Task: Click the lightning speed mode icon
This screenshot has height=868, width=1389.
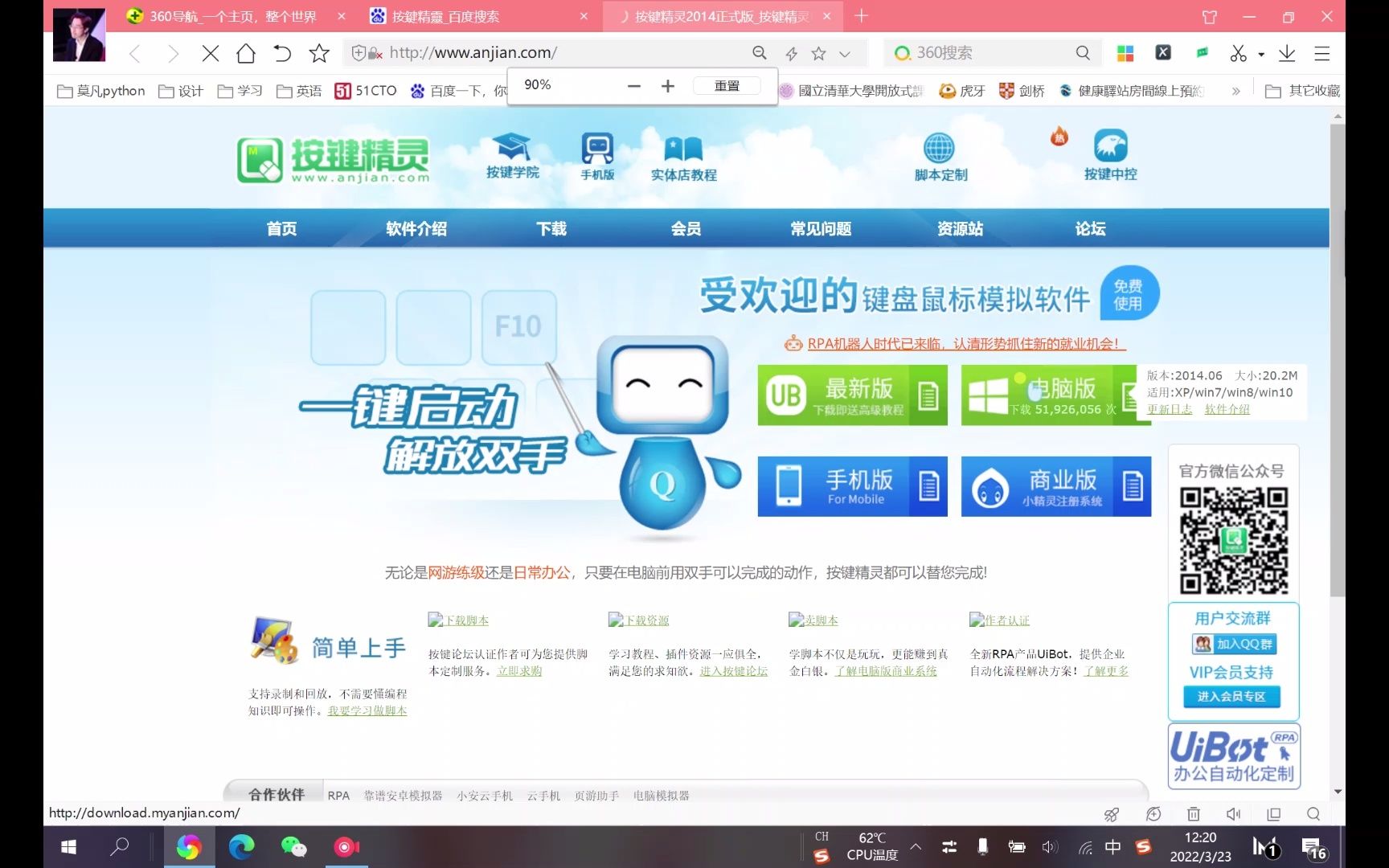Action: tap(792, 53)
